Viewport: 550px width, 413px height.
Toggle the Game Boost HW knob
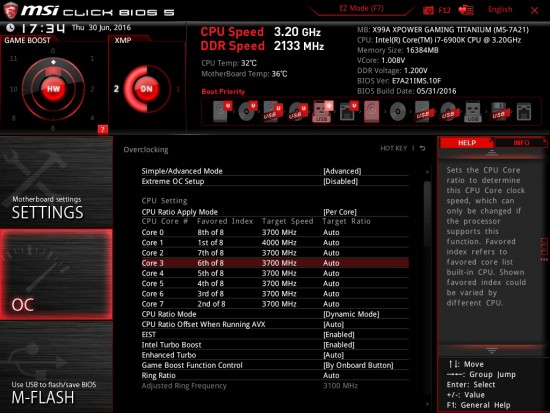53,89
